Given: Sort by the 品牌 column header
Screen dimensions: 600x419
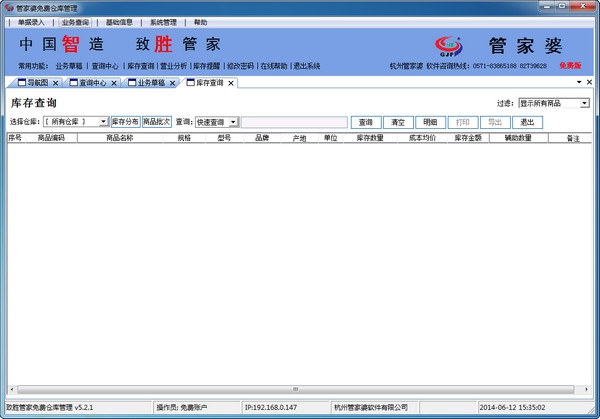Looking at the screenshot, I should point(262,138).
